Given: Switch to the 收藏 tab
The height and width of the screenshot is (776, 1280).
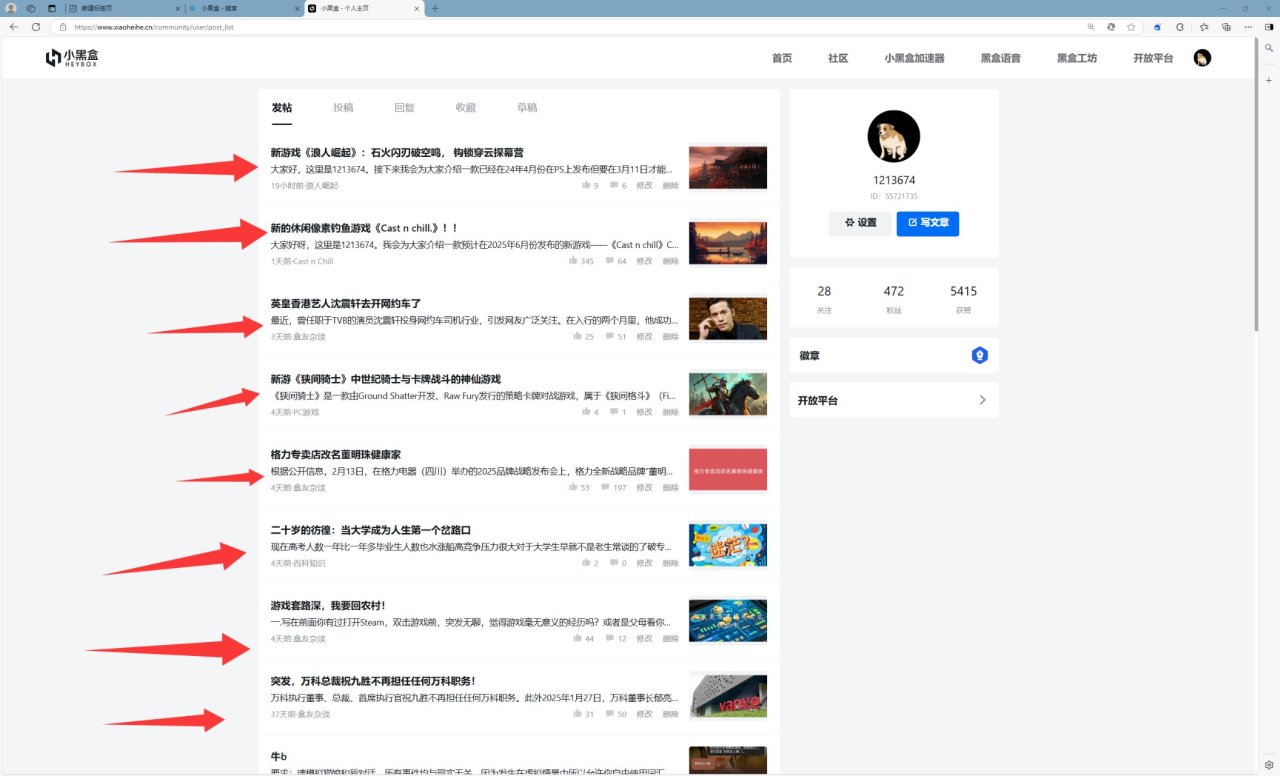Looking at the screenshot, I should [x=465, y=108].
